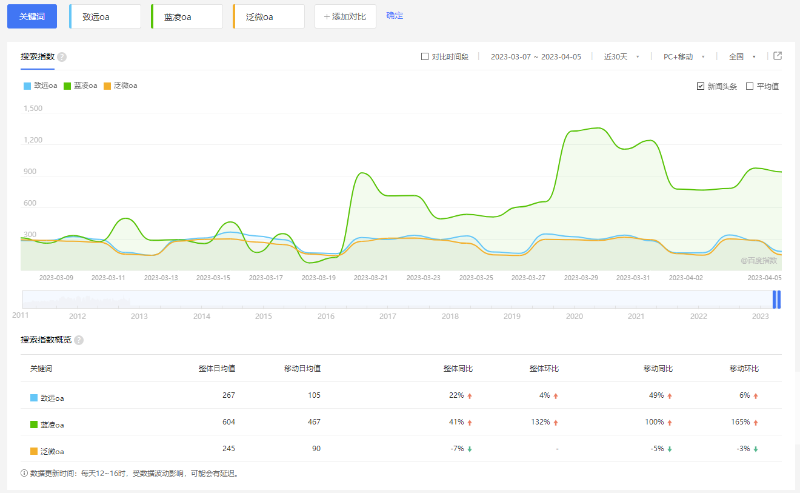Click the 蓝凌oa green legend marker
Image resolution: width=800 pixels, height=493 pixels.
coord(68,86)
